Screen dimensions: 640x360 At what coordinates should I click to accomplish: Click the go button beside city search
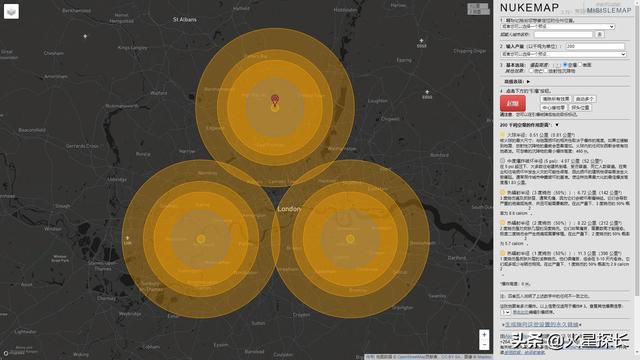pyautogui.click(x=600, y=34)
